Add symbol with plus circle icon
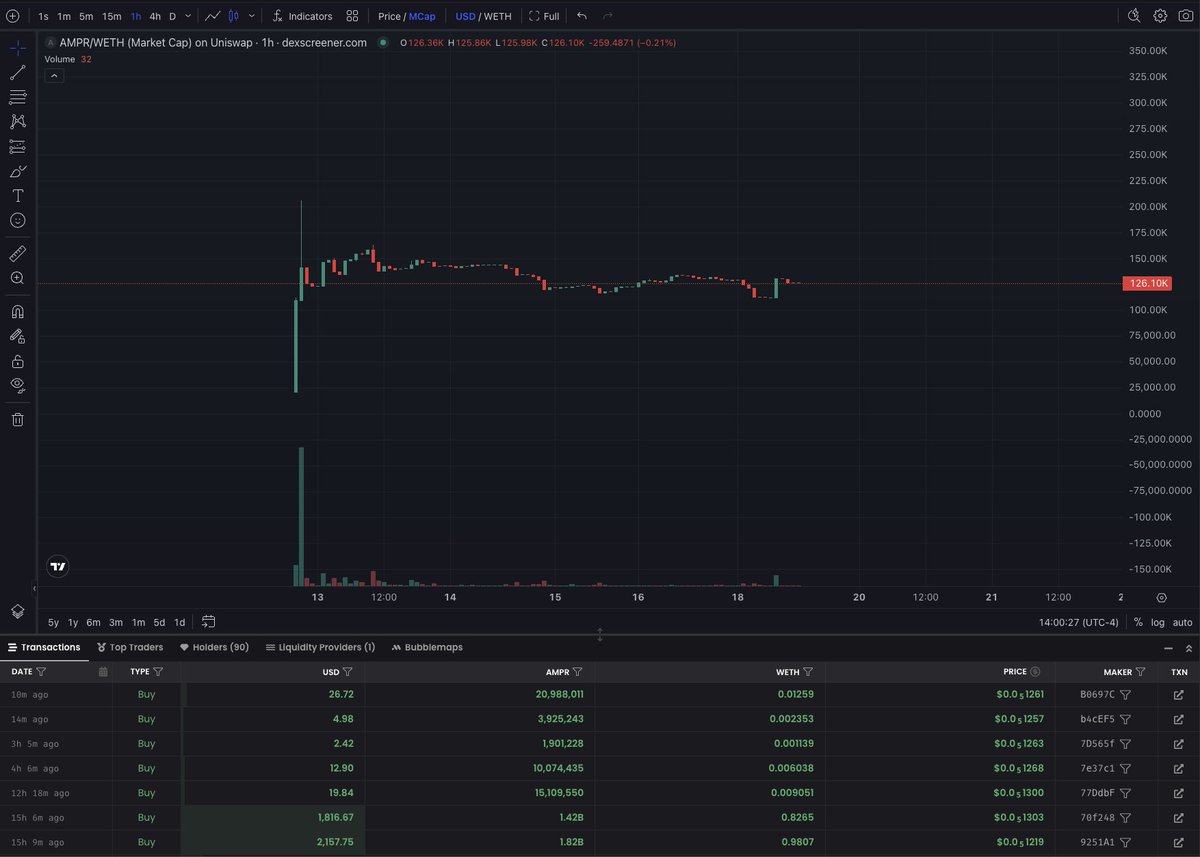The image size is (1200, 857). 12,16
